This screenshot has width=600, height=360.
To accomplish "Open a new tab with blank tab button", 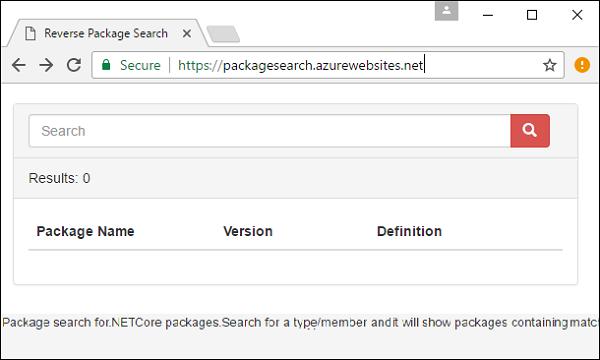I will pos(223,34).
